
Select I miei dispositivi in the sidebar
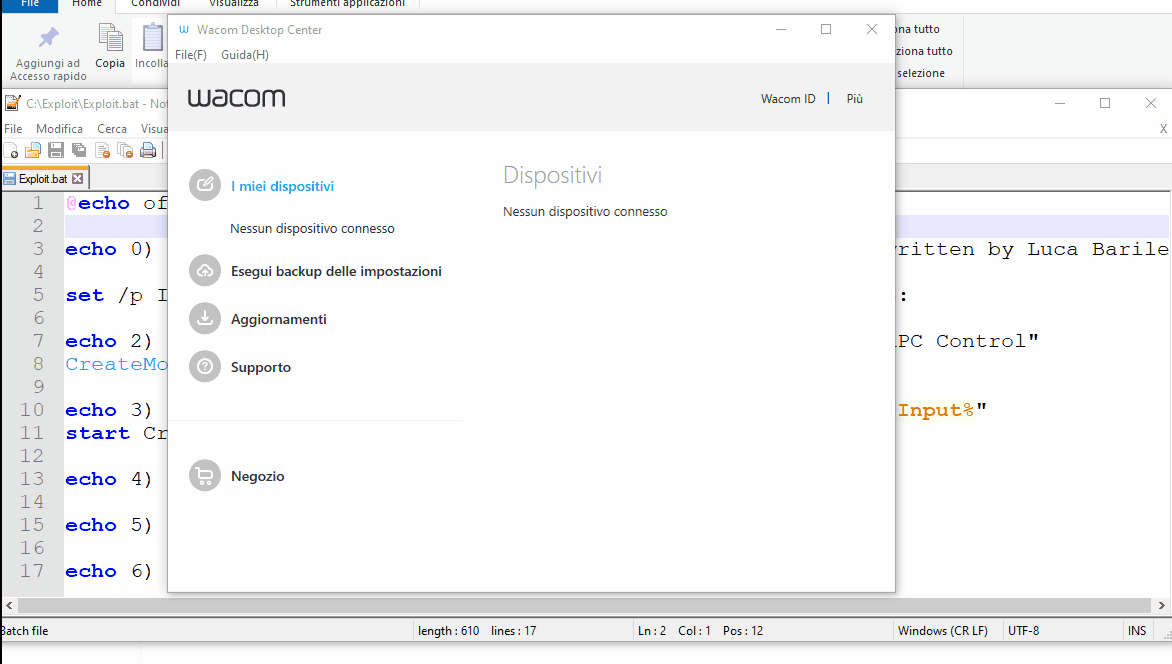pyautogui.click(x=283, y=186)
